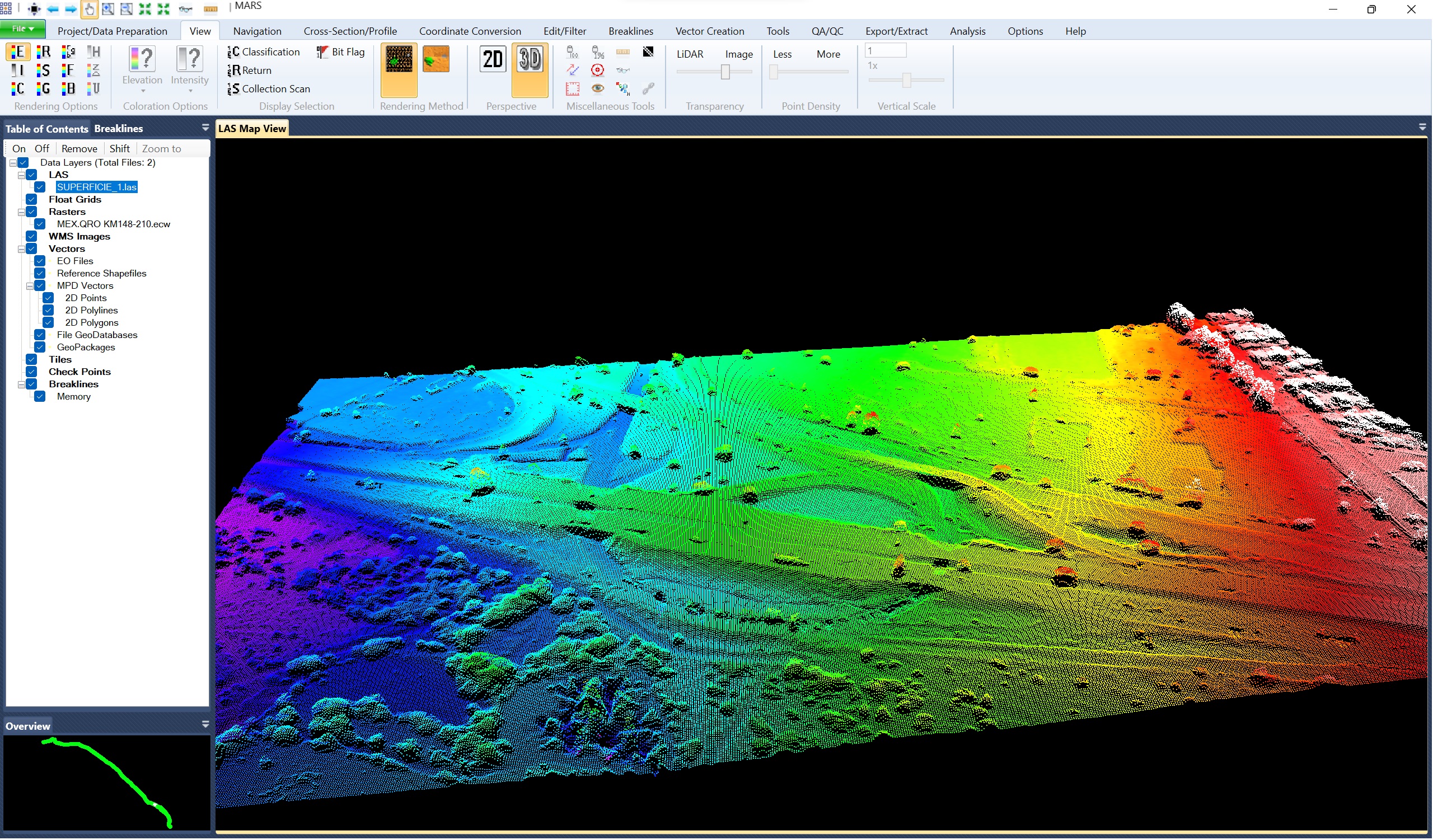This screenshot has width=1433, height=840.
Task: Render points by Return (R icon)
Action: tap(43, 51)
